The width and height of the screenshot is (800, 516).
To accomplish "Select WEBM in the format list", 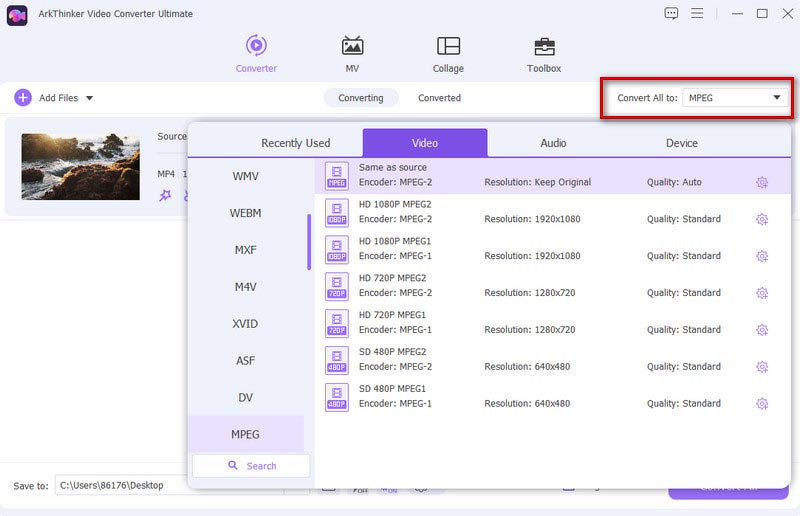I will click(245, 213).
